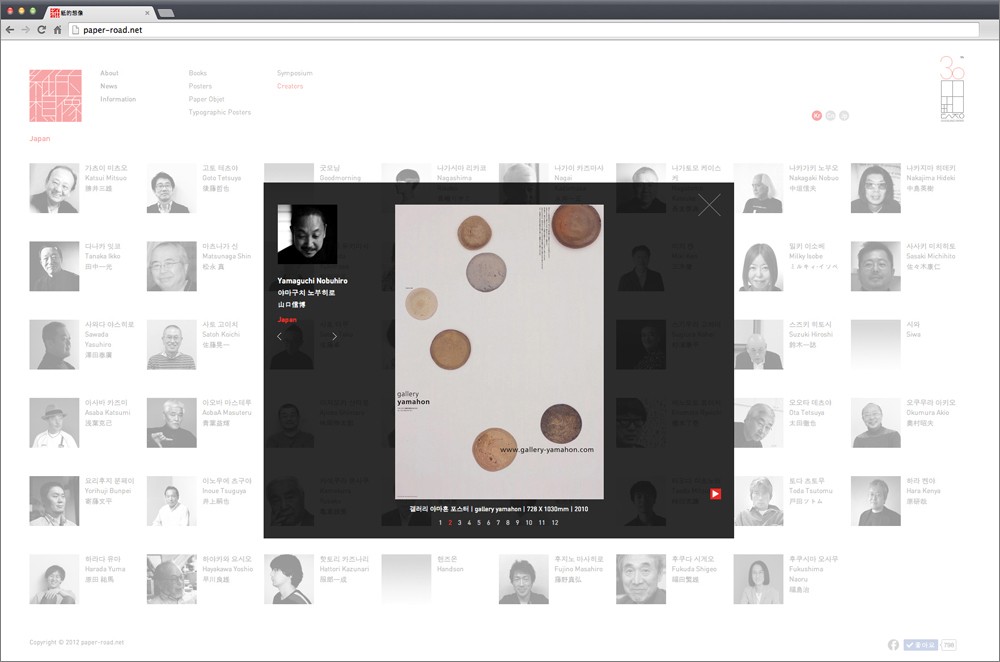
Task: Open Nakajima Hideki creator portrait
Action: pyautogui.click(x=876, y=188)
